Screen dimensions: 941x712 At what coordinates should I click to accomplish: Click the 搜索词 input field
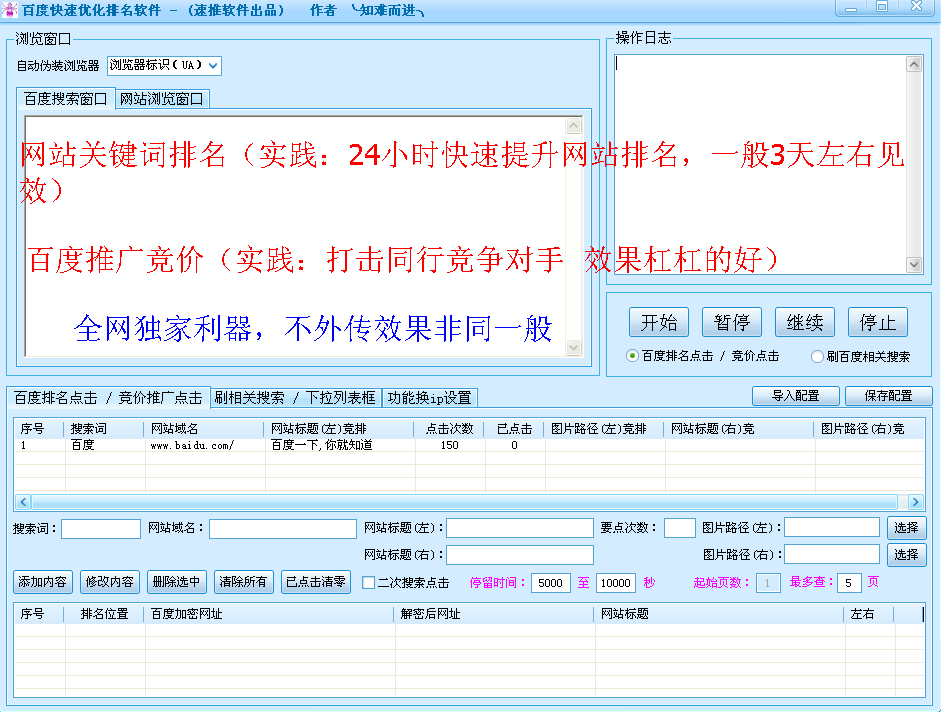[101, 529]
